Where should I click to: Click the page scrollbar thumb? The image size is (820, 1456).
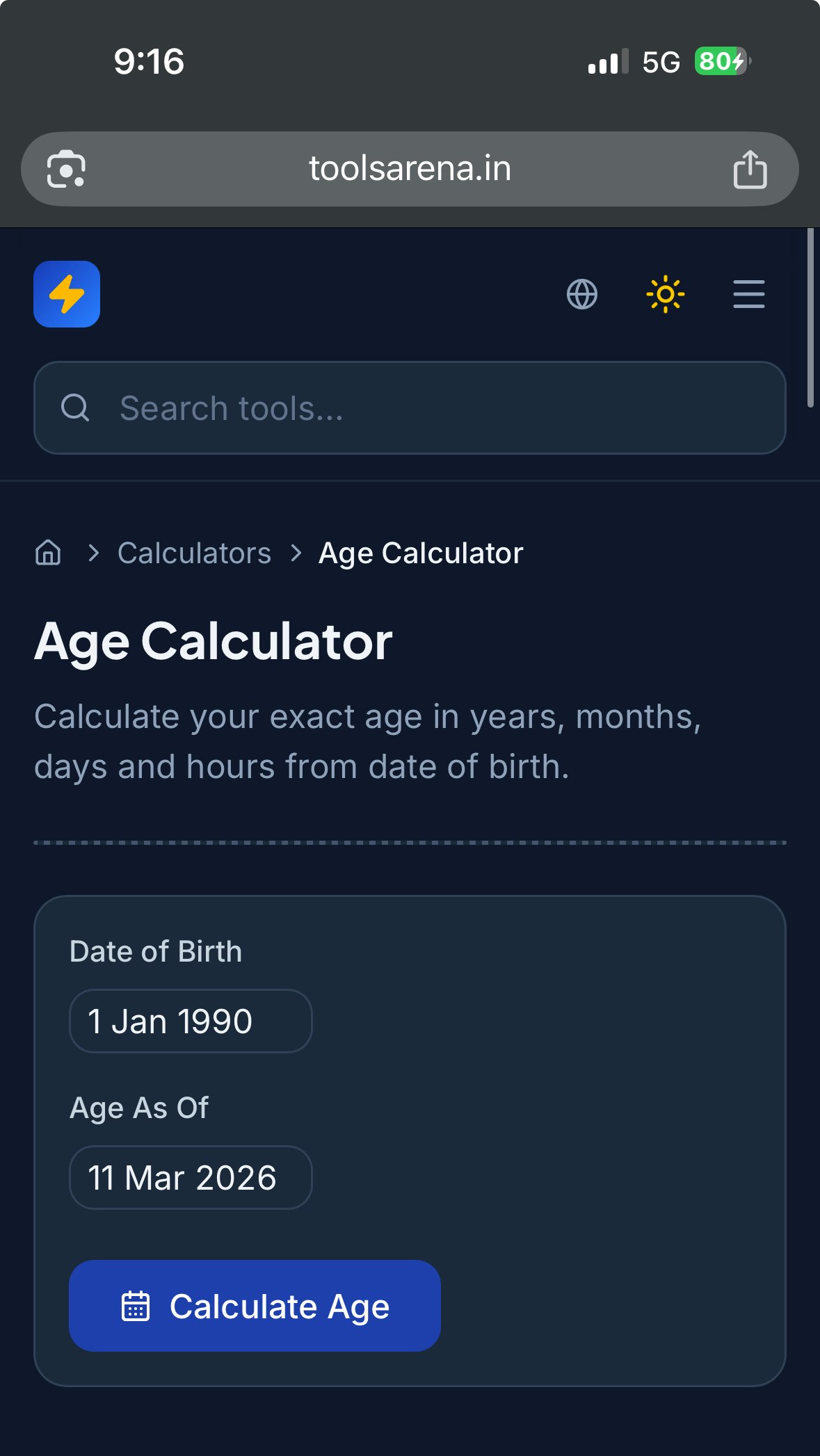point(810,318)
